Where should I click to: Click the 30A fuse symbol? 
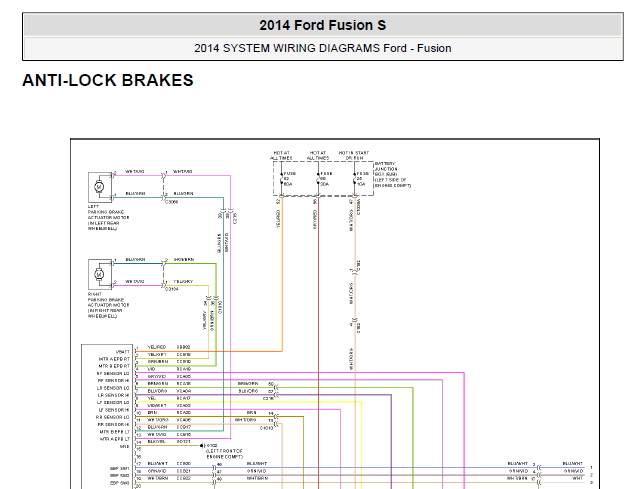[x=318, y=179]
